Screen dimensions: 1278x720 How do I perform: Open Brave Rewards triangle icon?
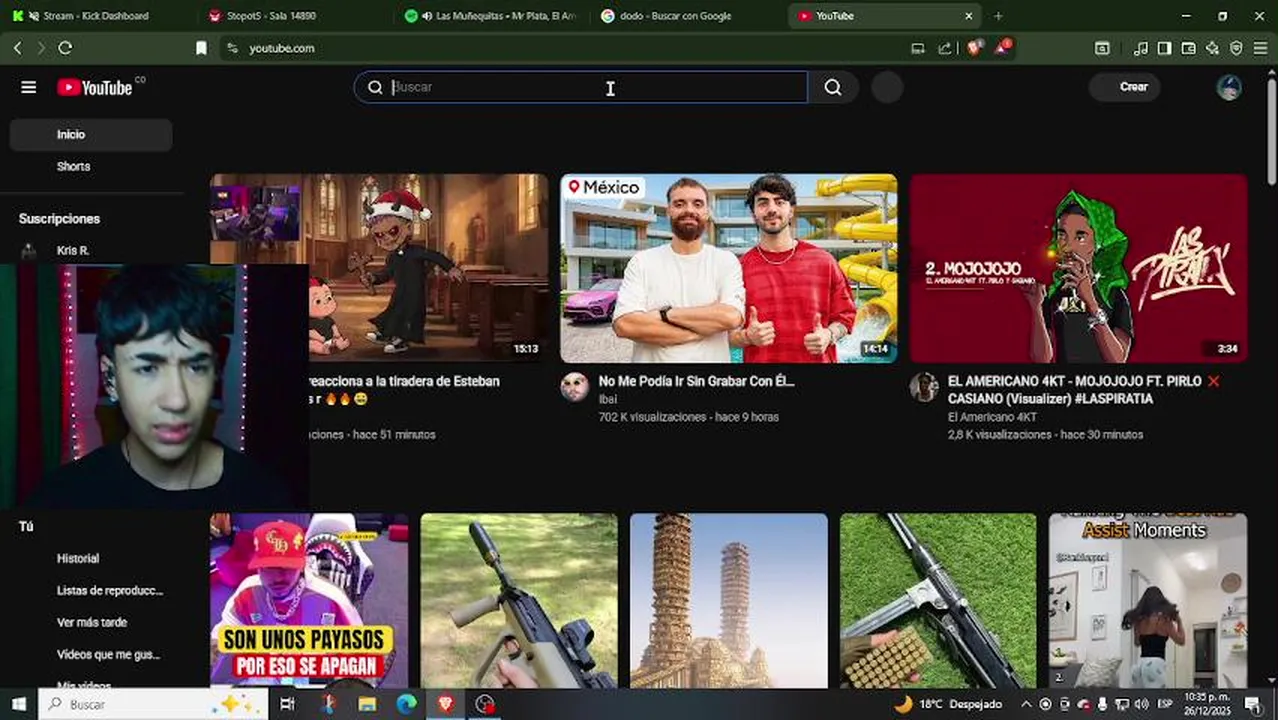click(1002, 48)
